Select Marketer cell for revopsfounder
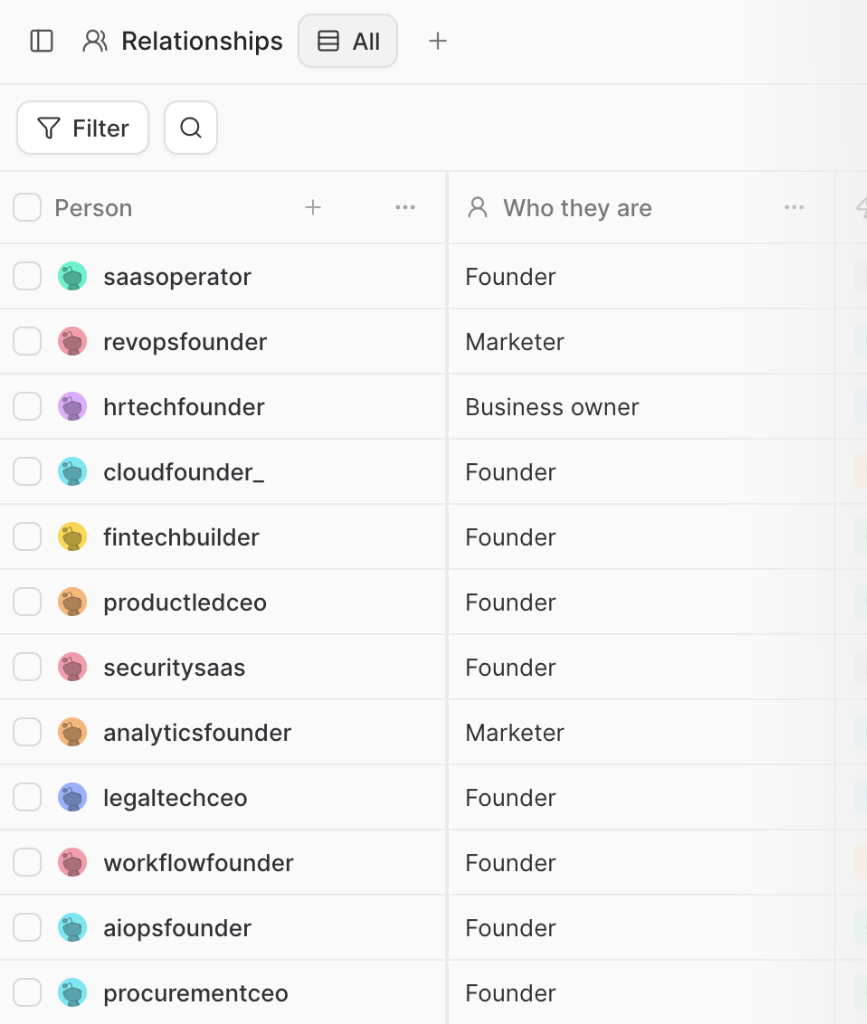This screenshot has width=867, height=1024. pos(641,342)
